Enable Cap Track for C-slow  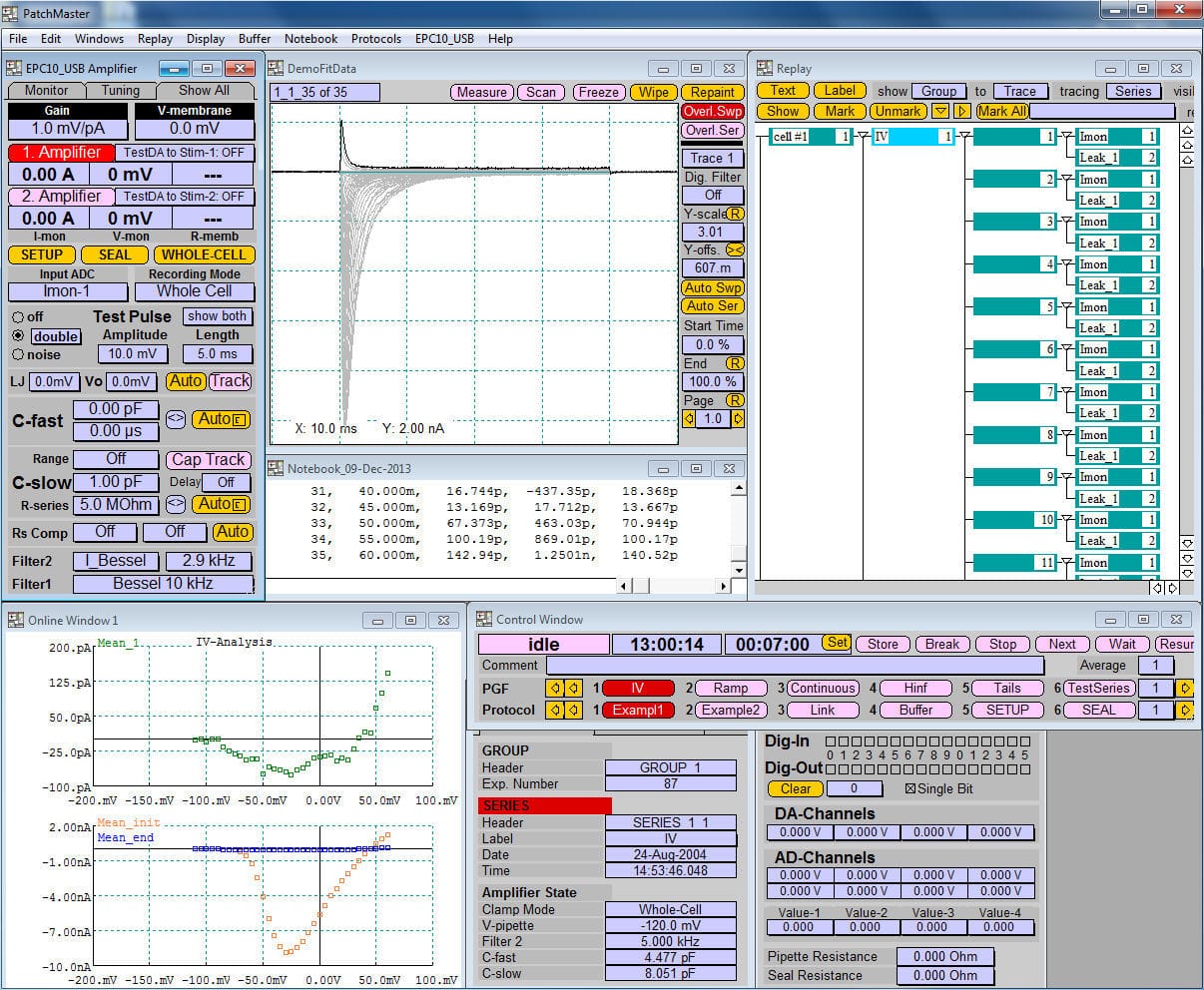tap(208, 459)
